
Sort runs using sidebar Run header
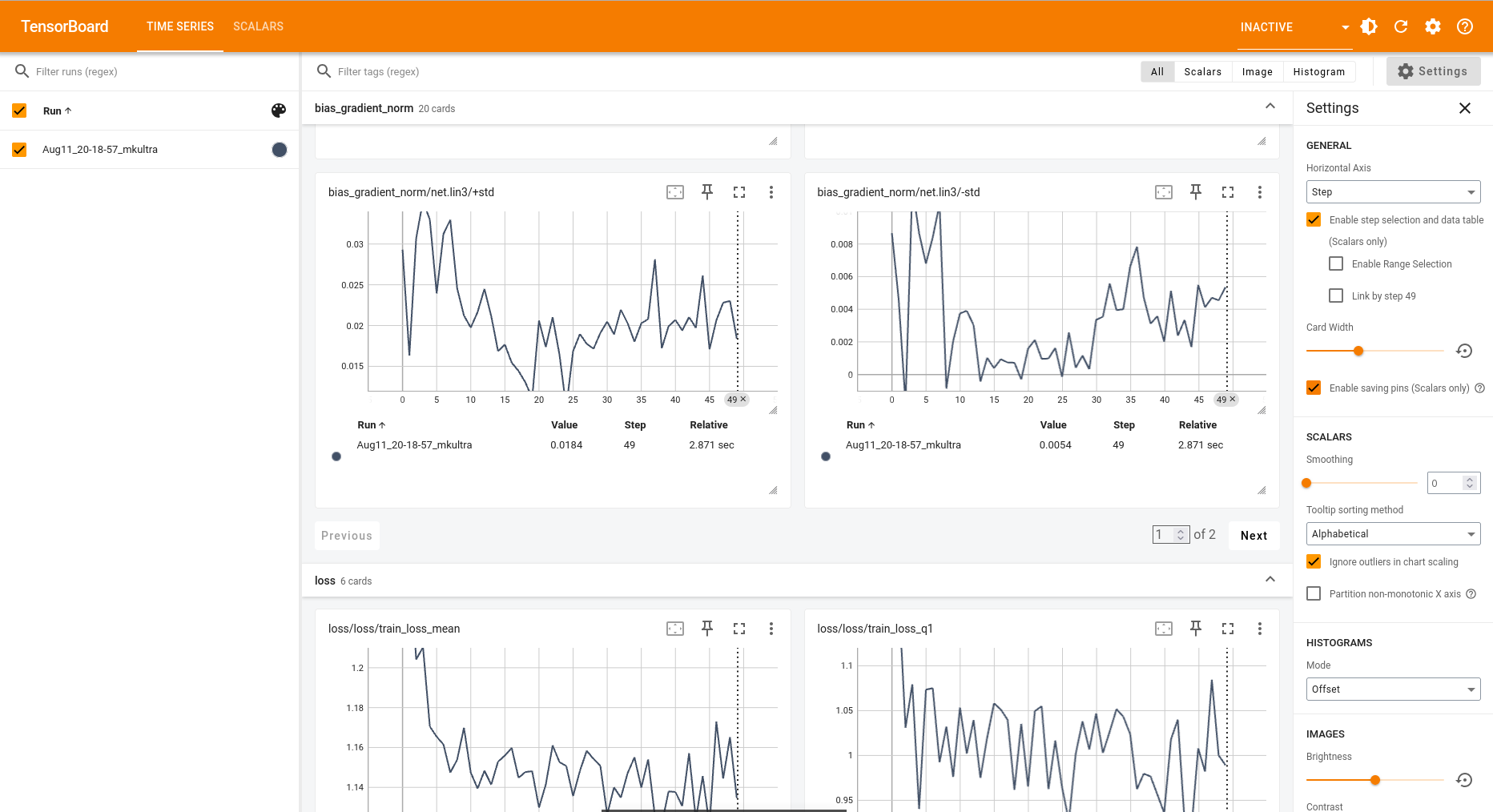(x=58, y=111)
